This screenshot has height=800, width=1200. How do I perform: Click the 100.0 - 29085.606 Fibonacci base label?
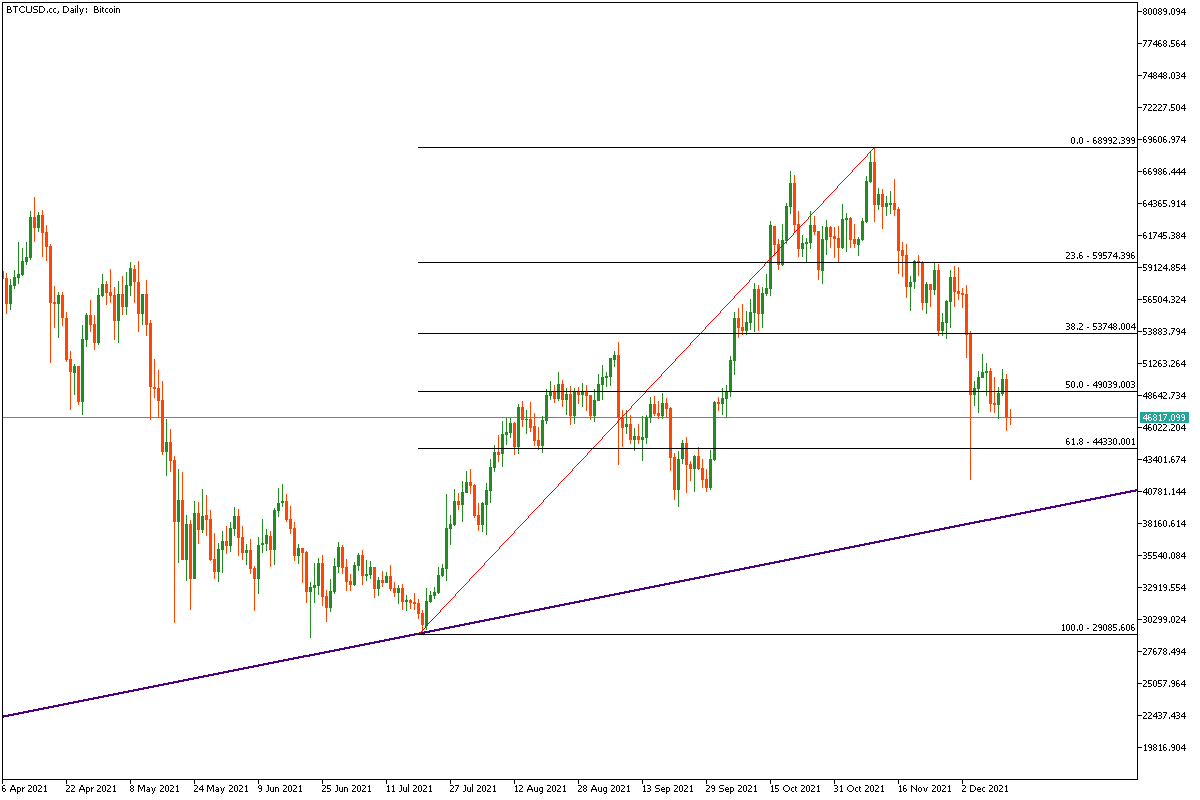(1097, 628)
